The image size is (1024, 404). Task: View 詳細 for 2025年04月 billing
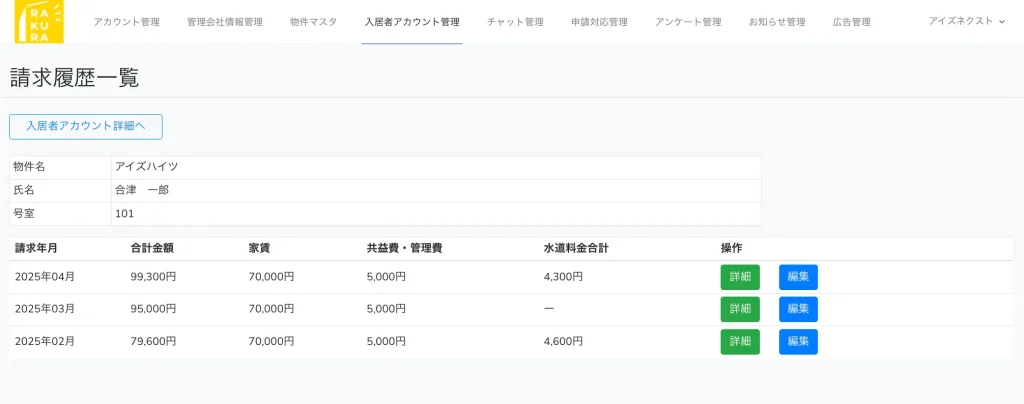(740, 277)
